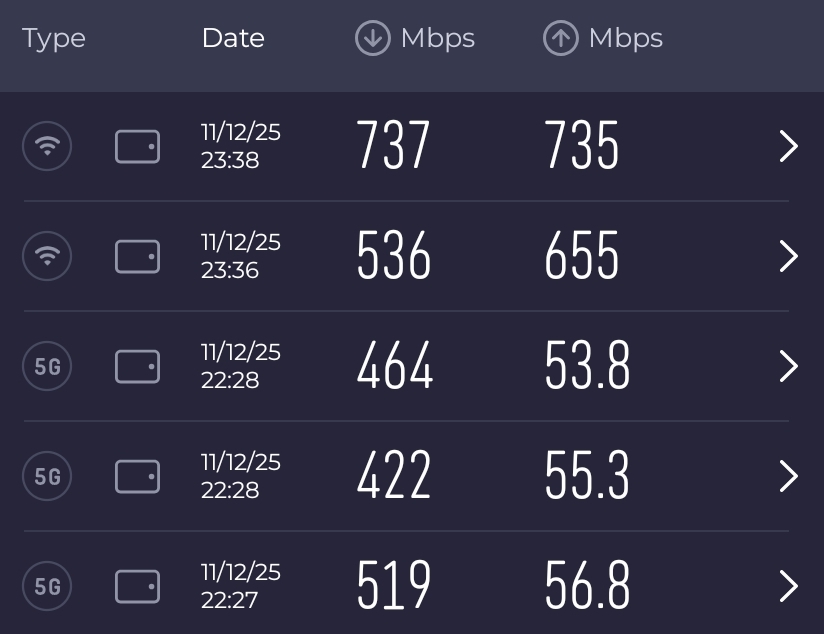Viewport: 824px width, 634px height.
Task: Open details chevron for the 53.8 upload test
Action: [788, 367]
